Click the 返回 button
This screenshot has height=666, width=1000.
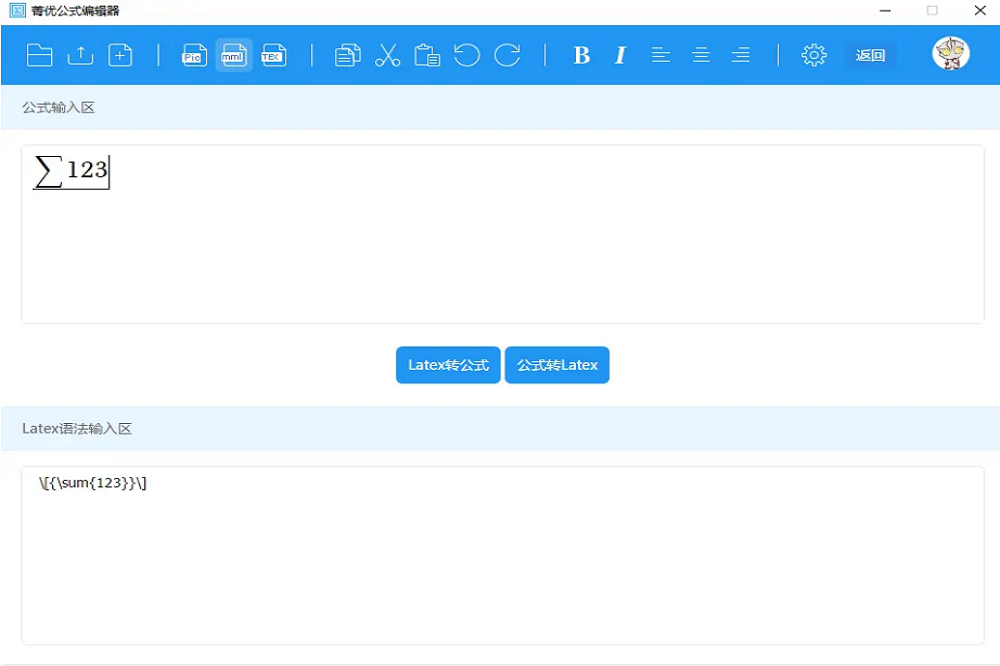click(x=870, y=55)
